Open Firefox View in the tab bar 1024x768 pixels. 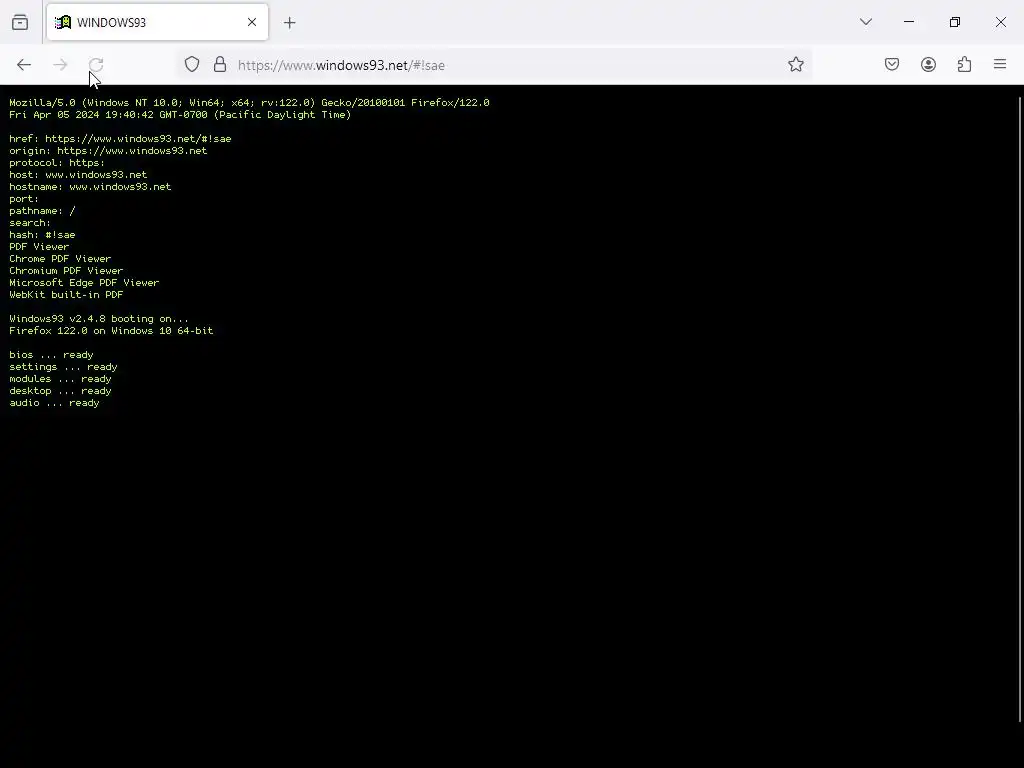pyautogui.click(x=20, y=22)
